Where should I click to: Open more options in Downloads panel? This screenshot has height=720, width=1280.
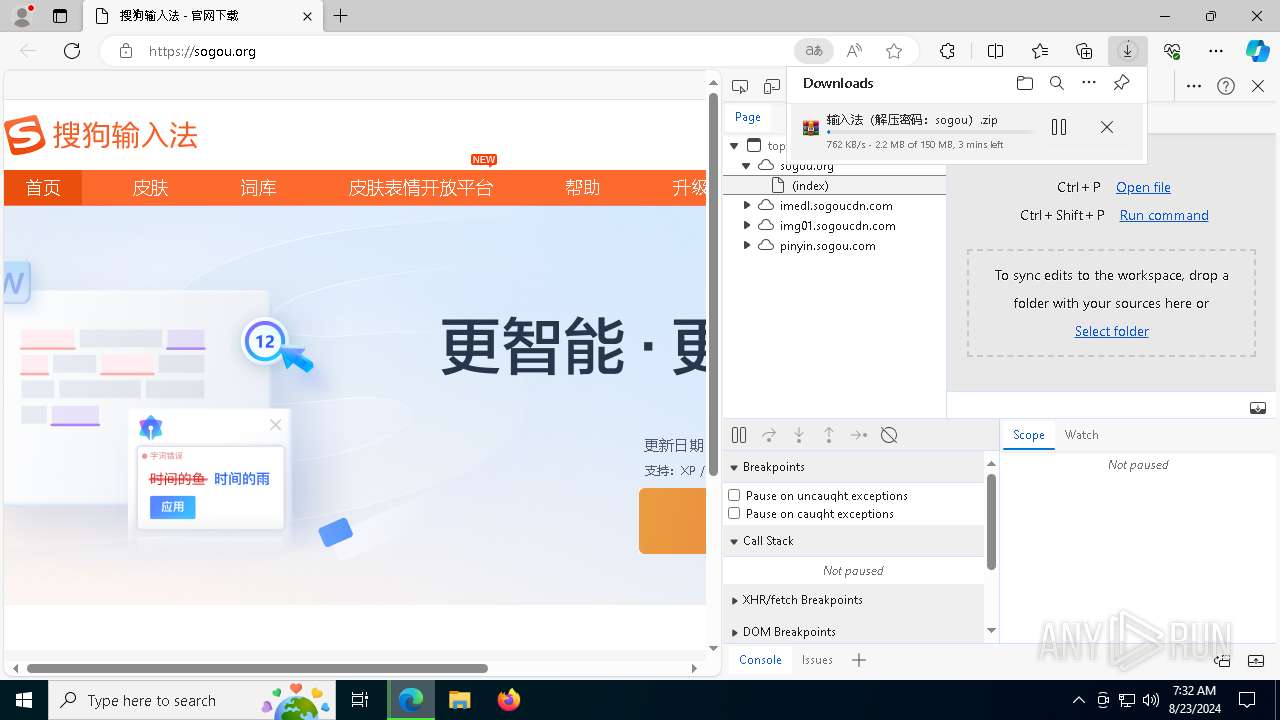pos(1089,83)
